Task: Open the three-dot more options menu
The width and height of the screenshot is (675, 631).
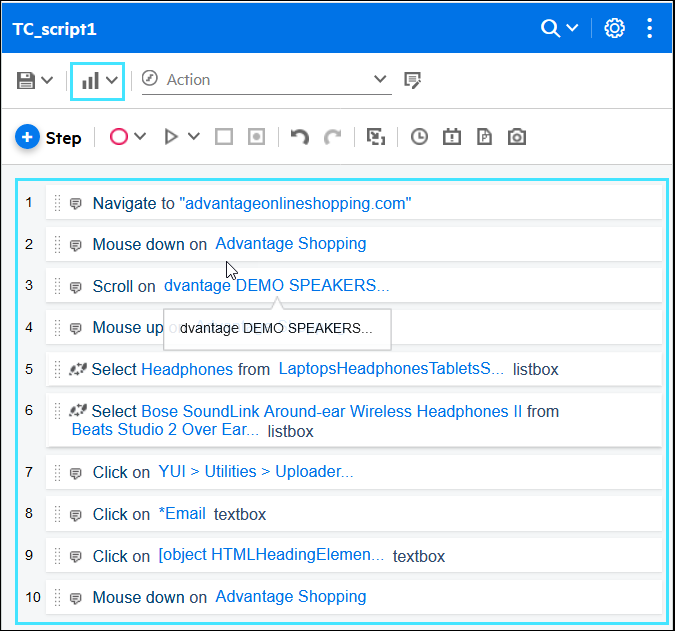Action: coord(650,28)
